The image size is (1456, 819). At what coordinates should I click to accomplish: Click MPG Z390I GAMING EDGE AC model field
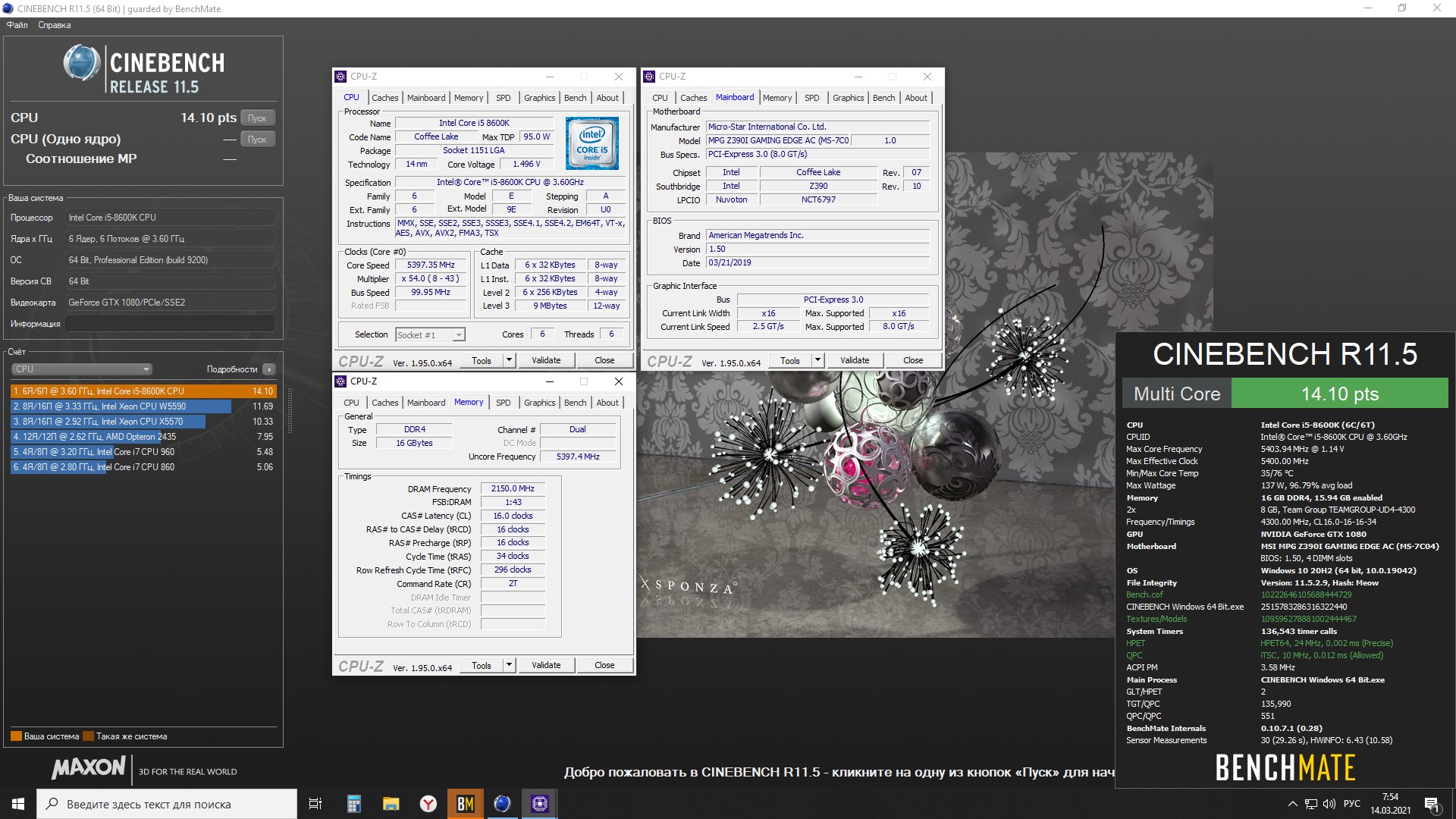pos(778,140)
